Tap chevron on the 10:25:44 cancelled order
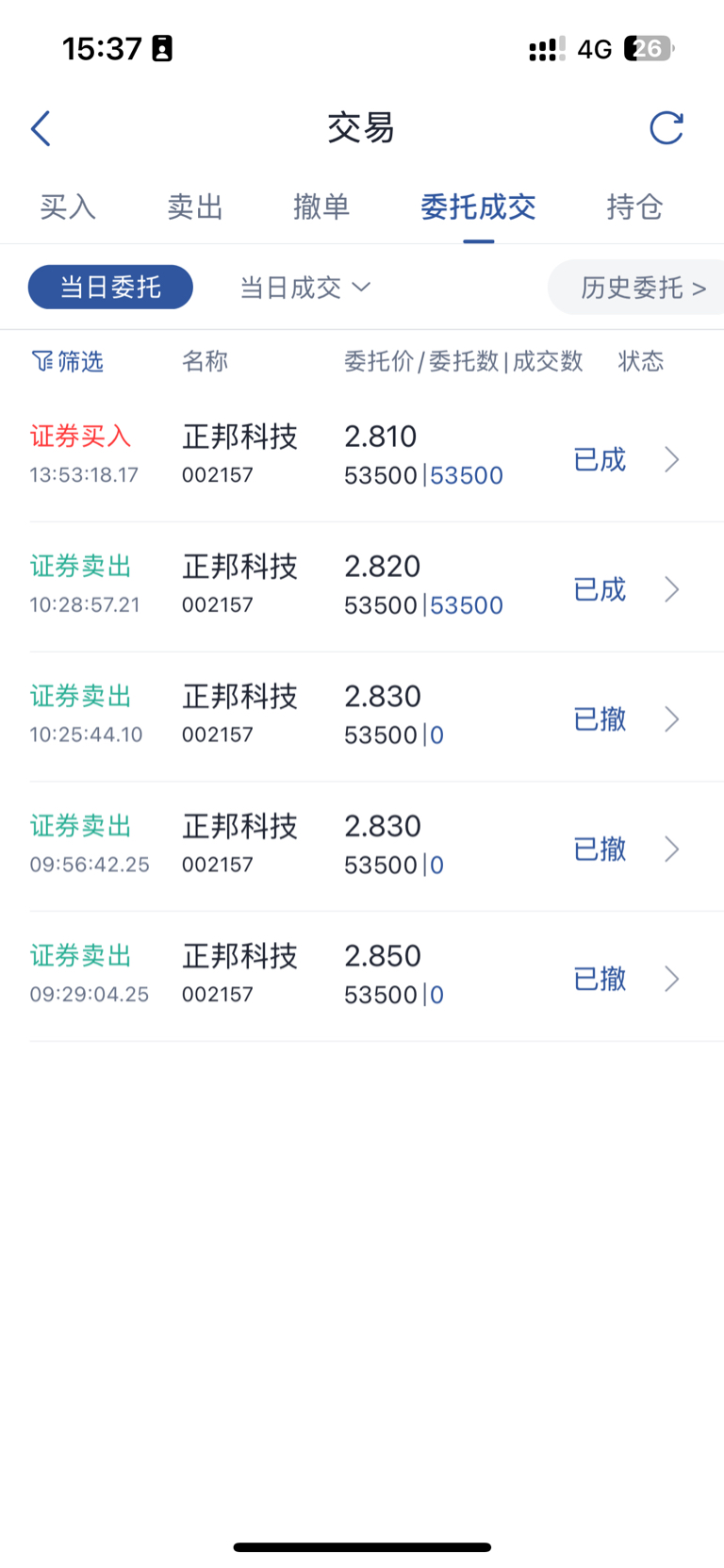 pos(671,719)
